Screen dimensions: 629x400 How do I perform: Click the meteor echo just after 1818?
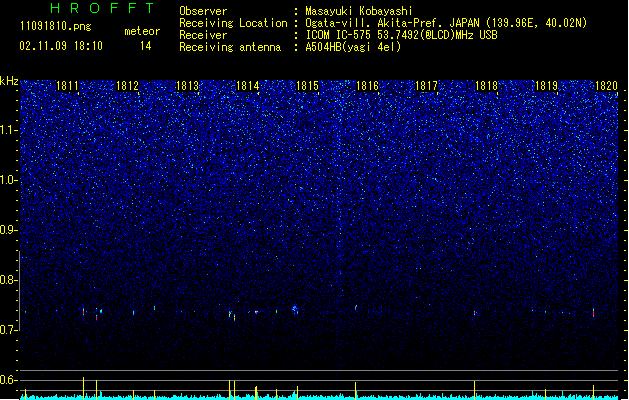click(475, 313)
